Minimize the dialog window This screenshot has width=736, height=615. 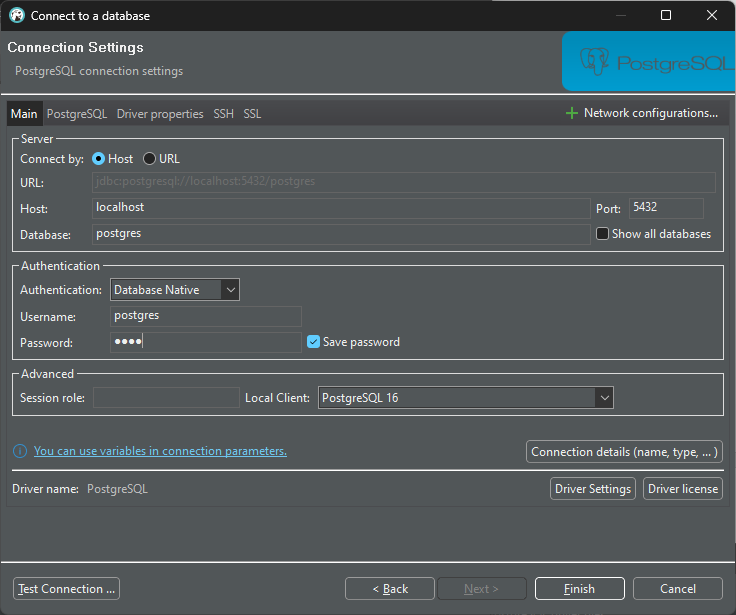tap(621, 15)
